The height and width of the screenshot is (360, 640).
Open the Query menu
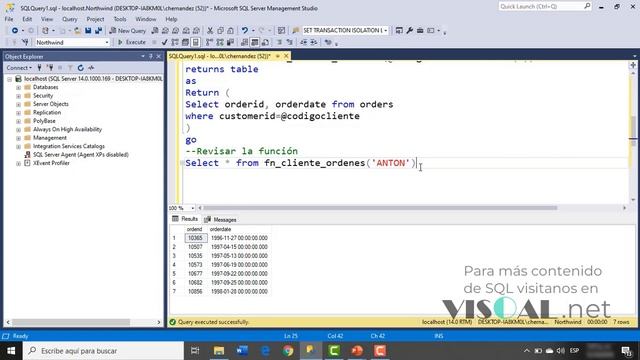[69, 19]
